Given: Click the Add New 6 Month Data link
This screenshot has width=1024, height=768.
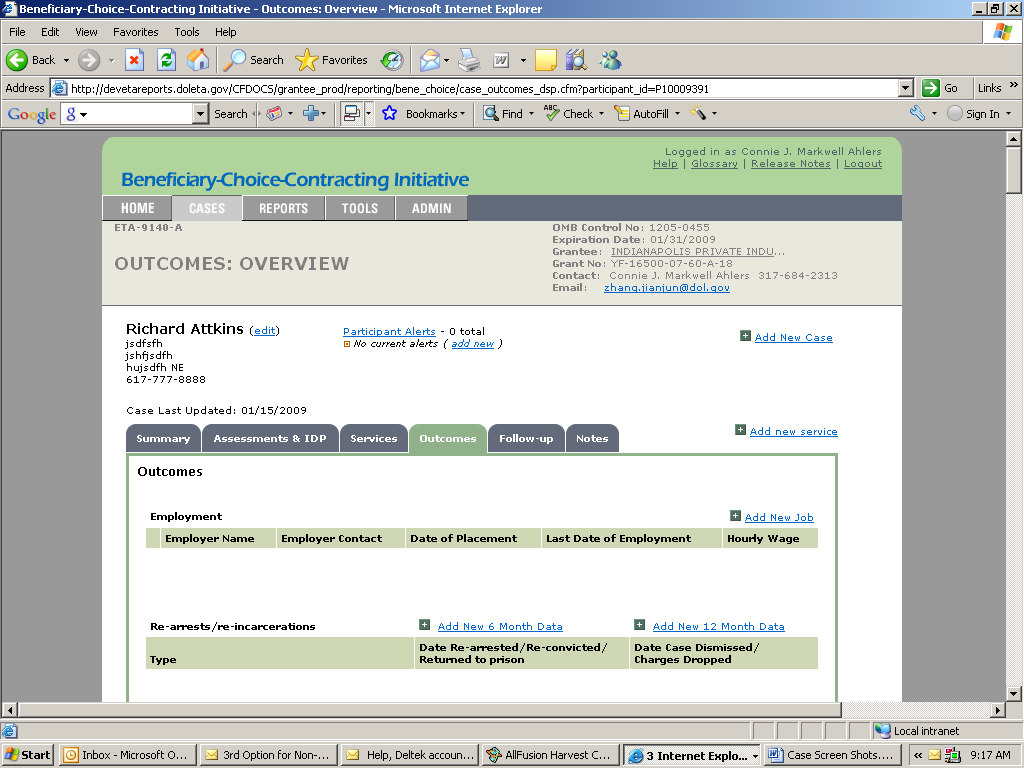Looking at the screenshot, I should click(x=500, y=626).
